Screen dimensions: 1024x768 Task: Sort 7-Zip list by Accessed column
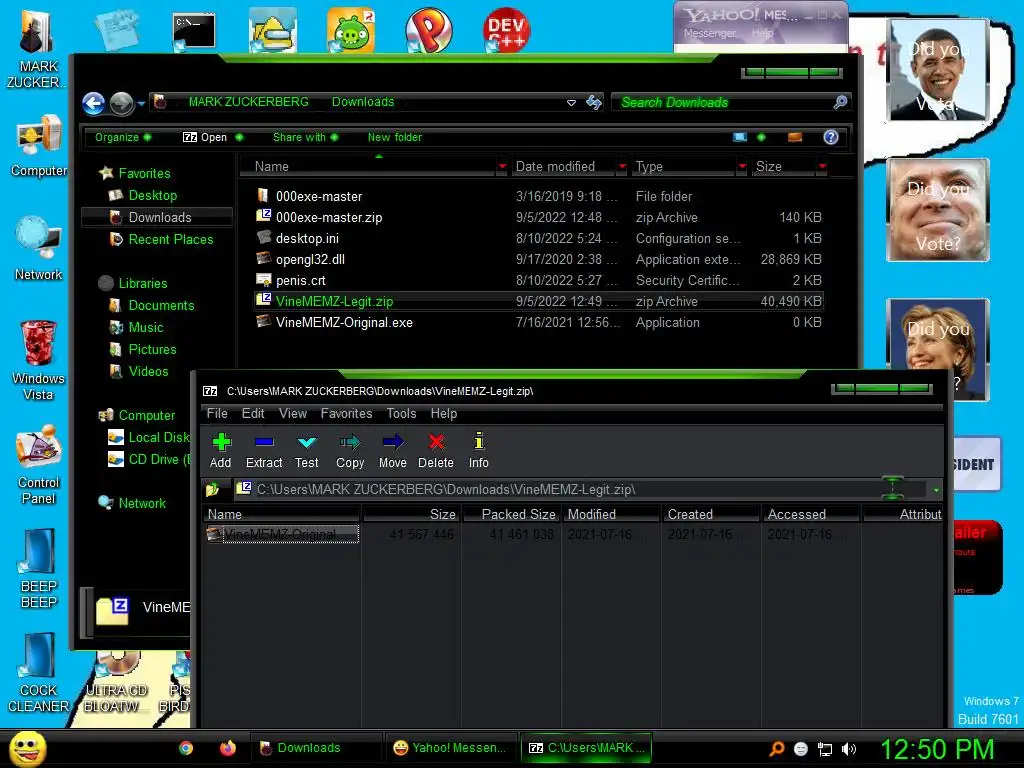click(811, 514)
